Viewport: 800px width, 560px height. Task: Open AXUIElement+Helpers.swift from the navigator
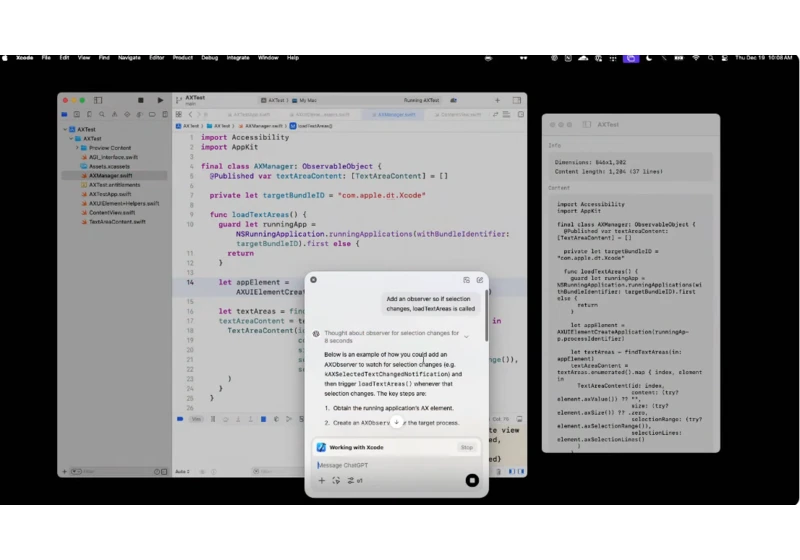[124, 203]
